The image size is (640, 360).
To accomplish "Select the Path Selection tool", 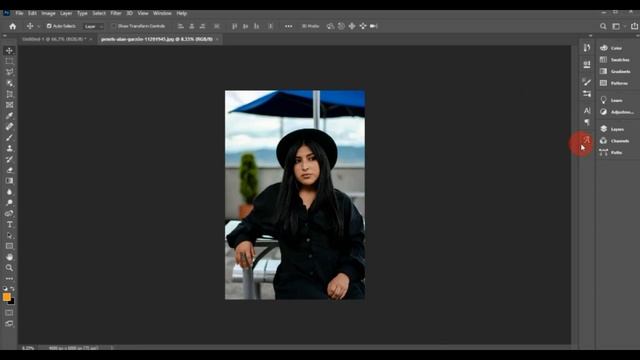I will click(9, 236).
